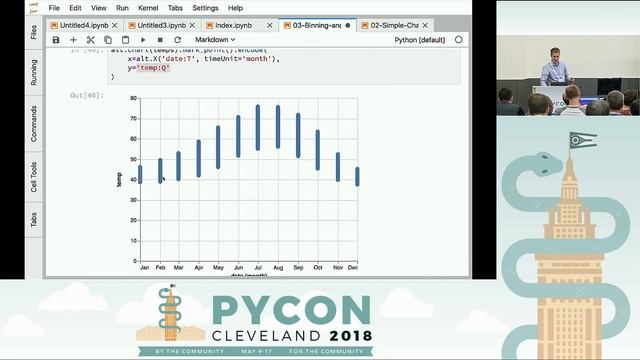Switch to the Index.ipynb tab
This screenshot has height=360, width=640.
pos(233,25)
